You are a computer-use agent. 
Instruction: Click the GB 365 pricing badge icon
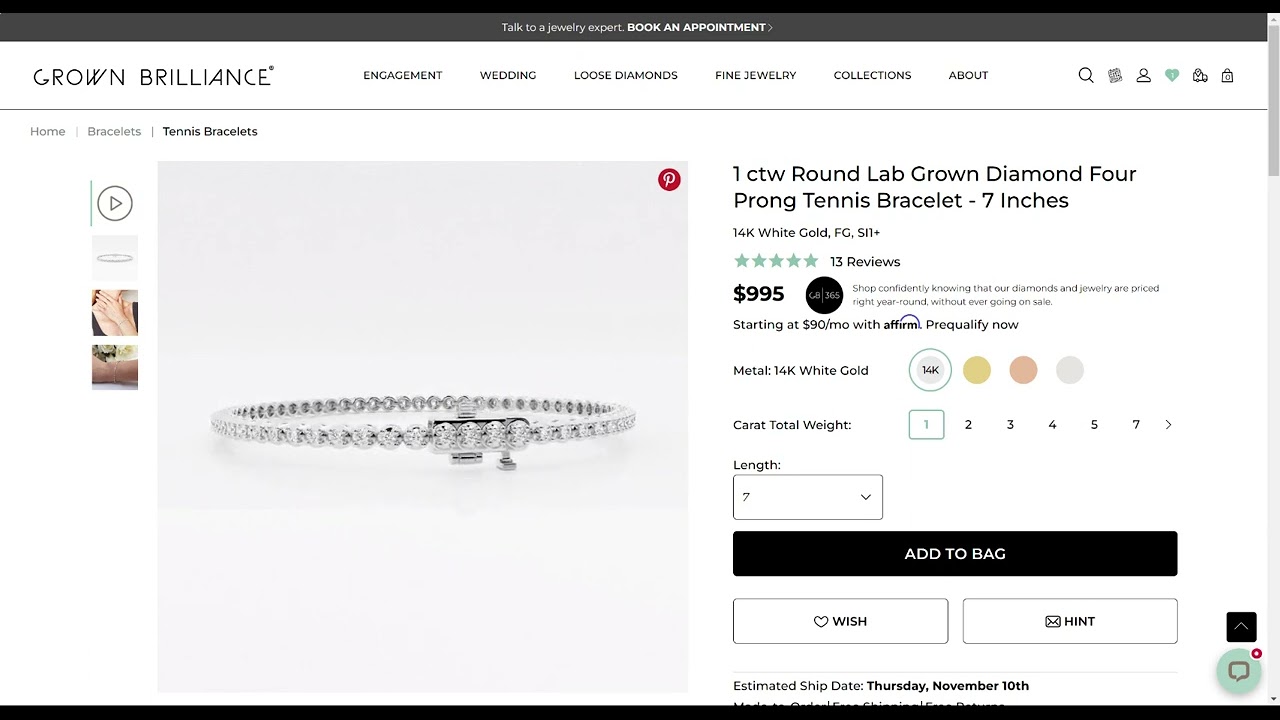pos(824,295)
